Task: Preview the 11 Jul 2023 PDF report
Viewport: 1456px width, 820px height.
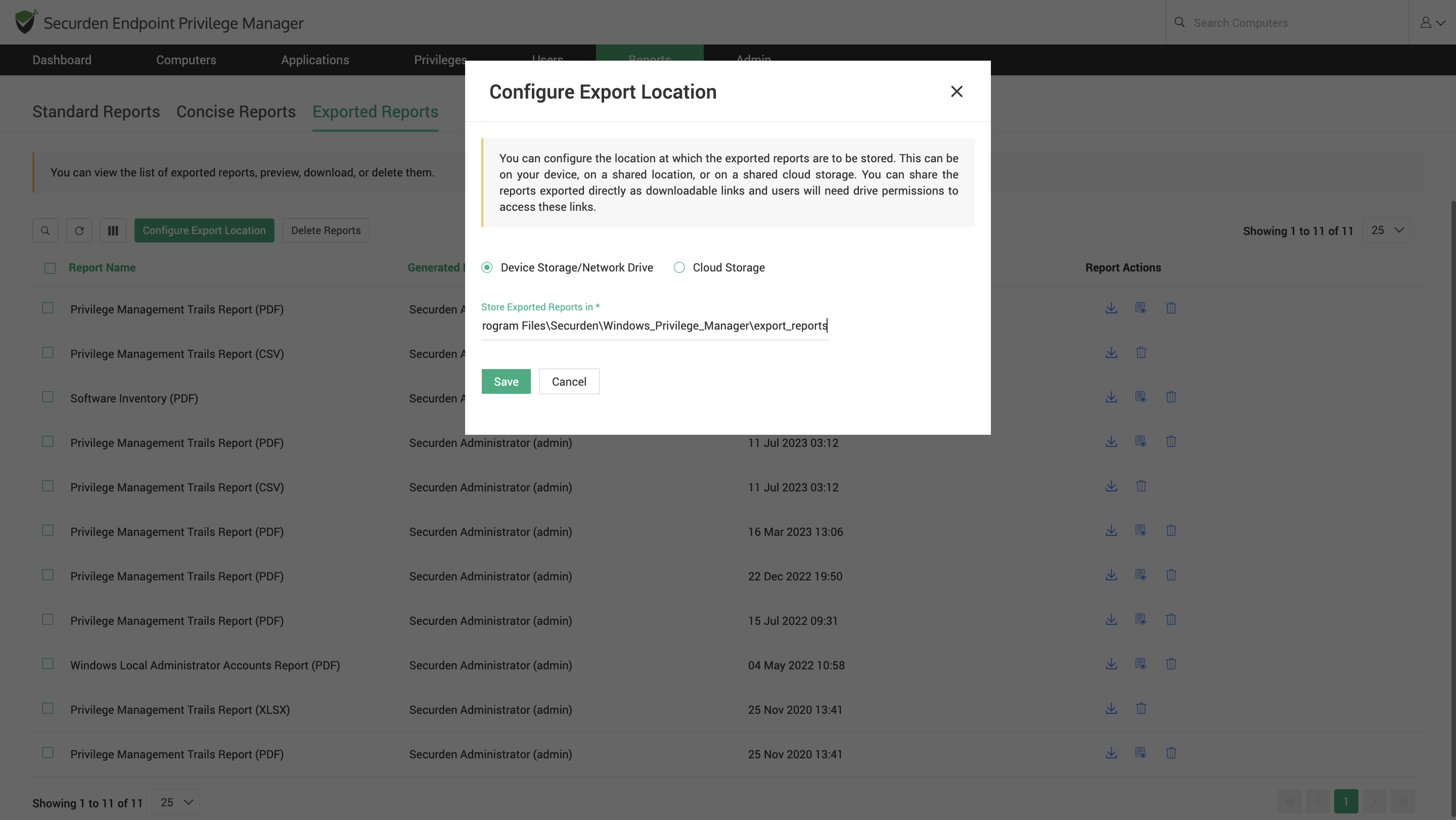Action: 1141,441
